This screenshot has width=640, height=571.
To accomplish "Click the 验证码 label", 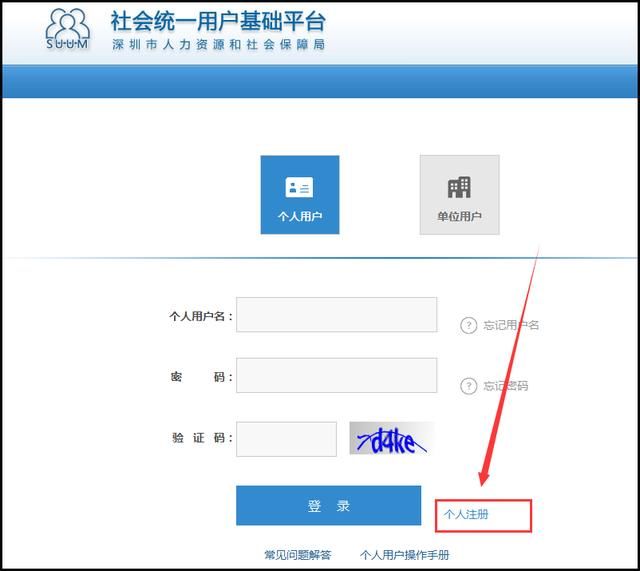I will 202,438.
